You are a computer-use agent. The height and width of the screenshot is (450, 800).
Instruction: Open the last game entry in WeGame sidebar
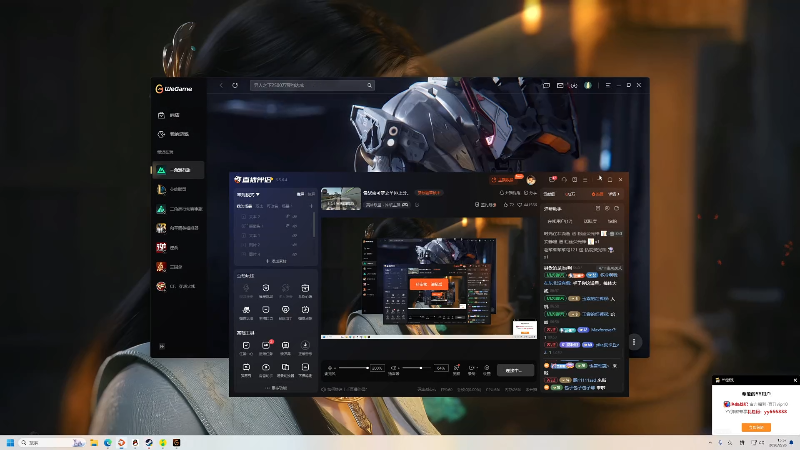pos(178,286)
